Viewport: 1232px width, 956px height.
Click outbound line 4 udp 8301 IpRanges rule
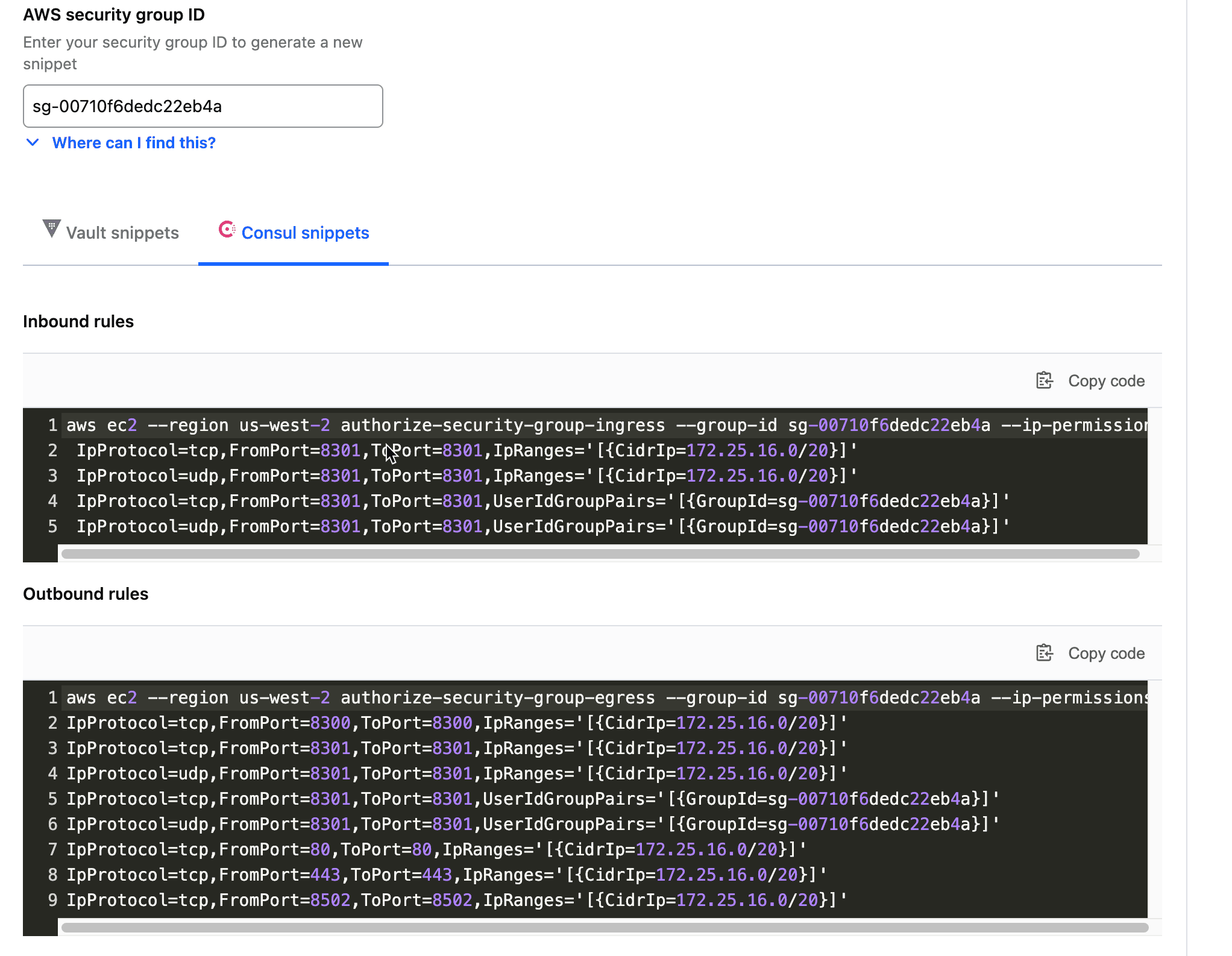(x=457, y=774)
